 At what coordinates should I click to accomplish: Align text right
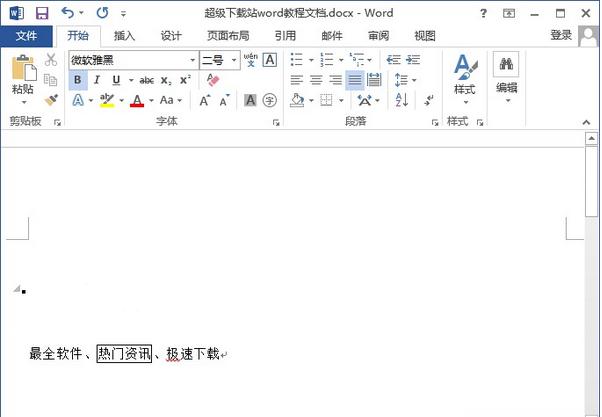pyautogui.click(x=335, y=80)
